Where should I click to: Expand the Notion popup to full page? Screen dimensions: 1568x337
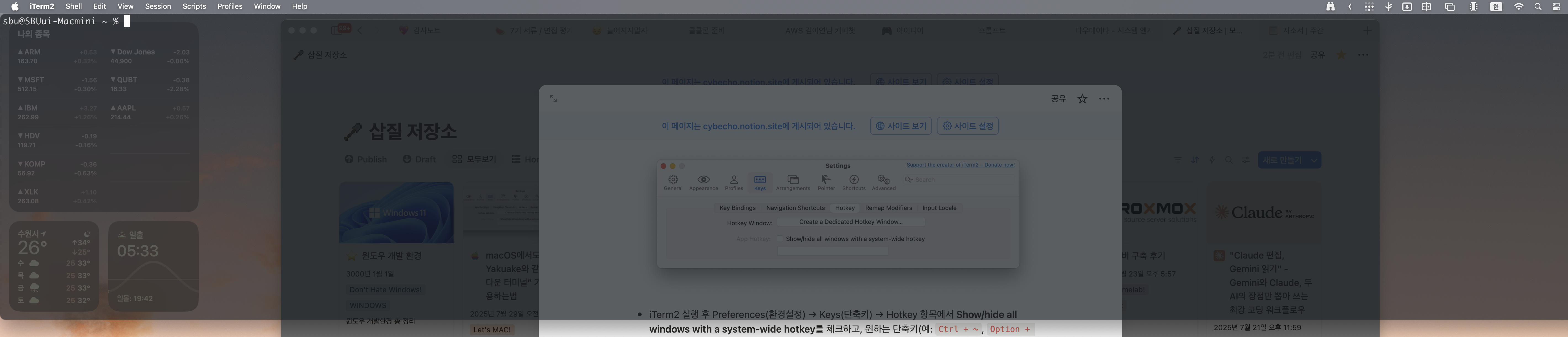point(553,98)
